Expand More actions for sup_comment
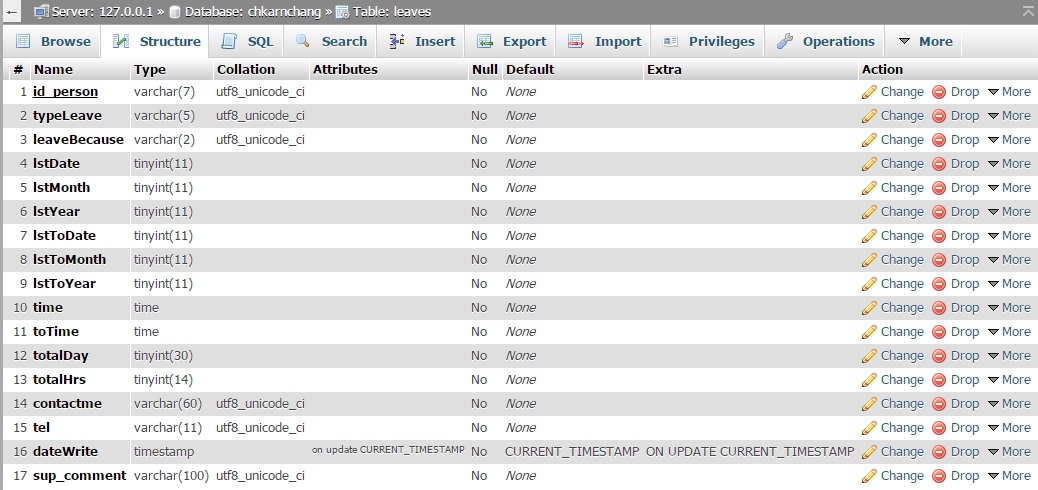 coord(1009,476)
